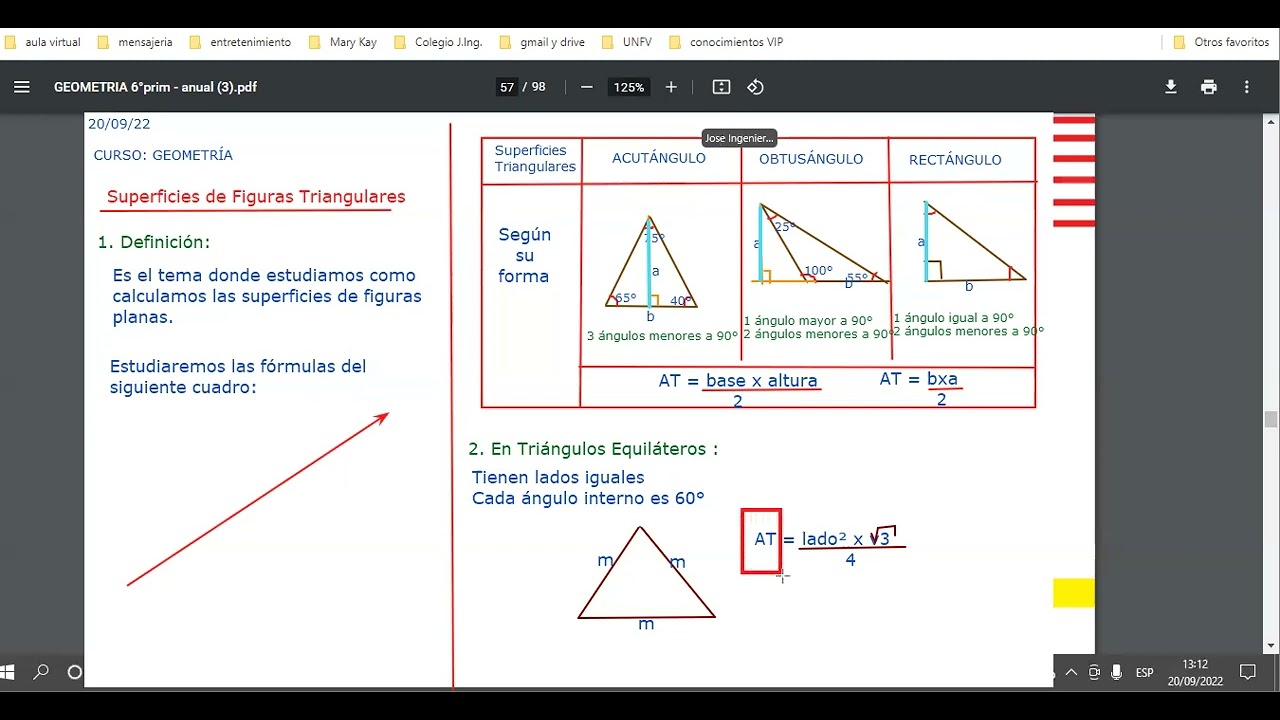
Task: Edit the page number field showing 57
Action: [507, 87]
